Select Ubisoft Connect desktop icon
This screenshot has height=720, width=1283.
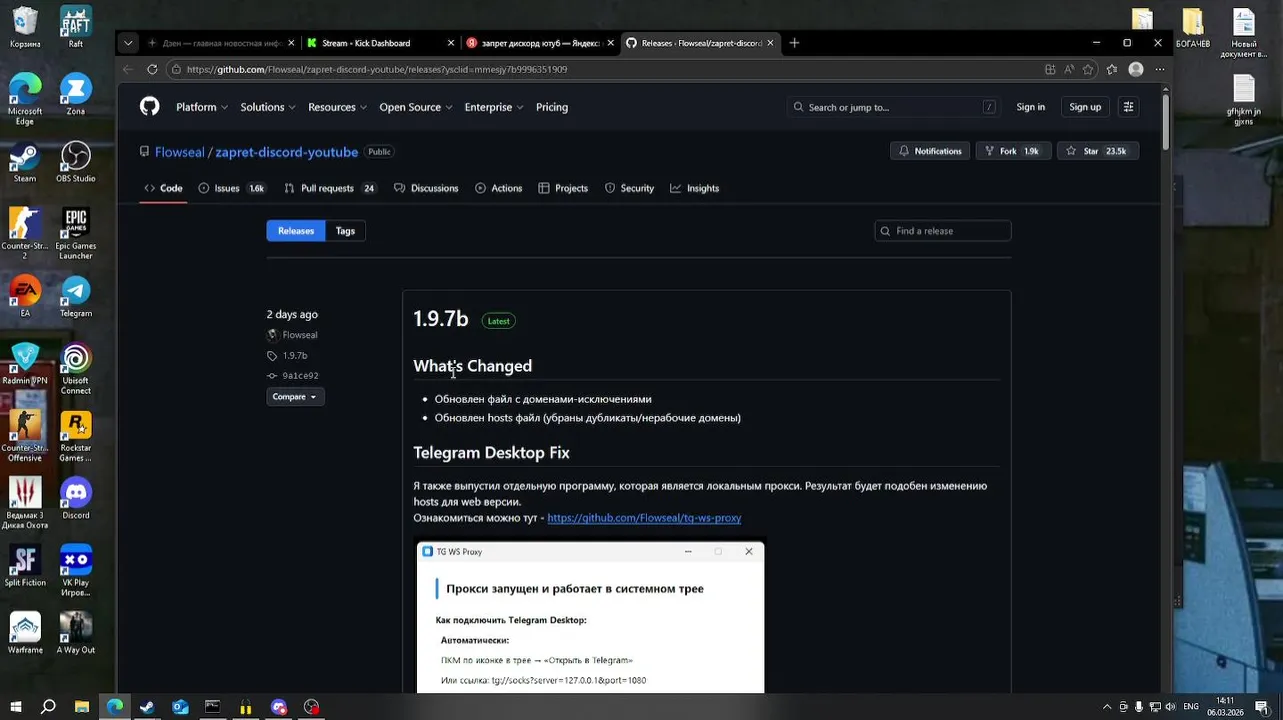(76, 369)
